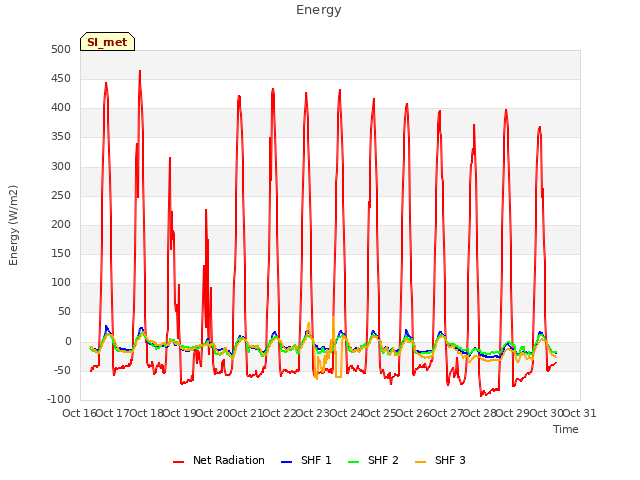Select the SHF 3 legend entry

pos(440,460)
